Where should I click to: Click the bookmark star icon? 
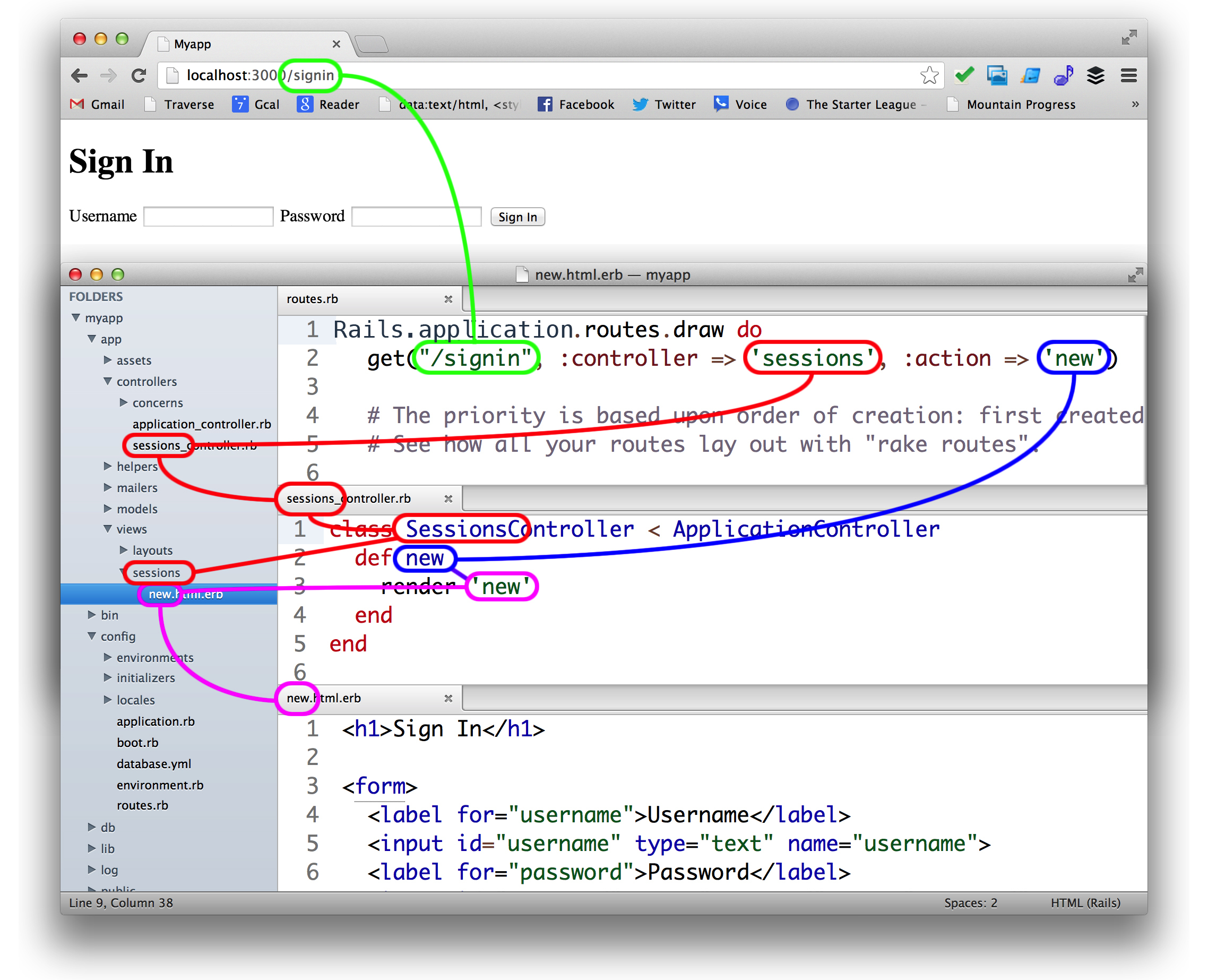[929, 75]
